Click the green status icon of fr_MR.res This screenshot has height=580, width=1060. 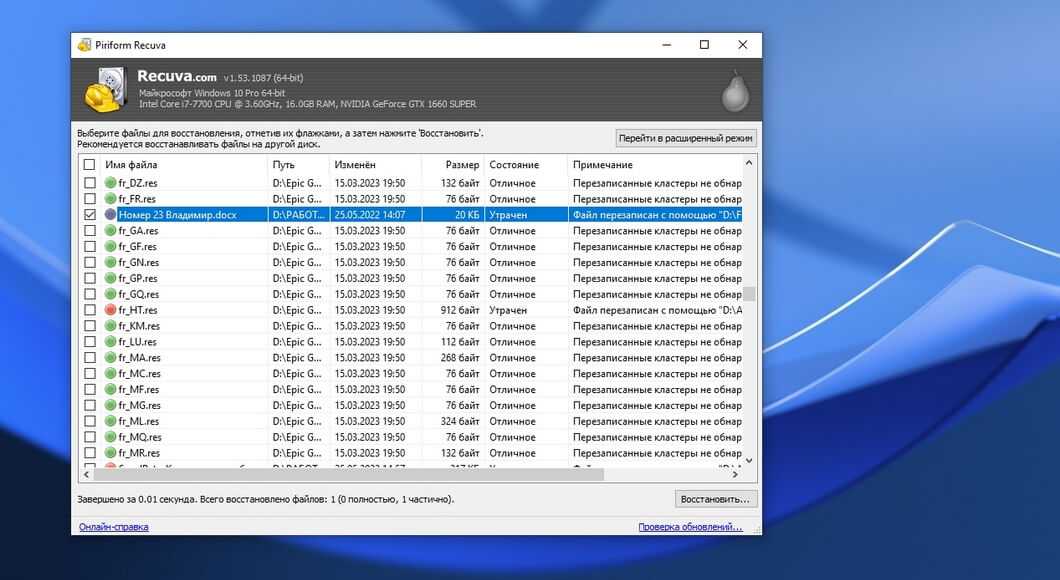coord(111,453)
